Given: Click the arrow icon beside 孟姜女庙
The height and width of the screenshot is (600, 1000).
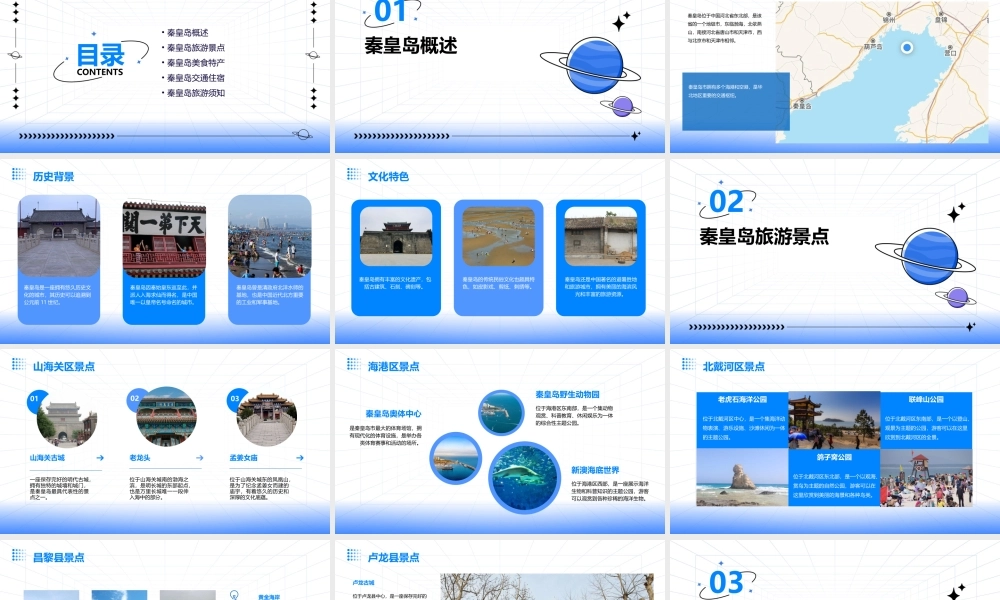Looking at the screenshot, I should pyautogui.click(x=300, y=458).
